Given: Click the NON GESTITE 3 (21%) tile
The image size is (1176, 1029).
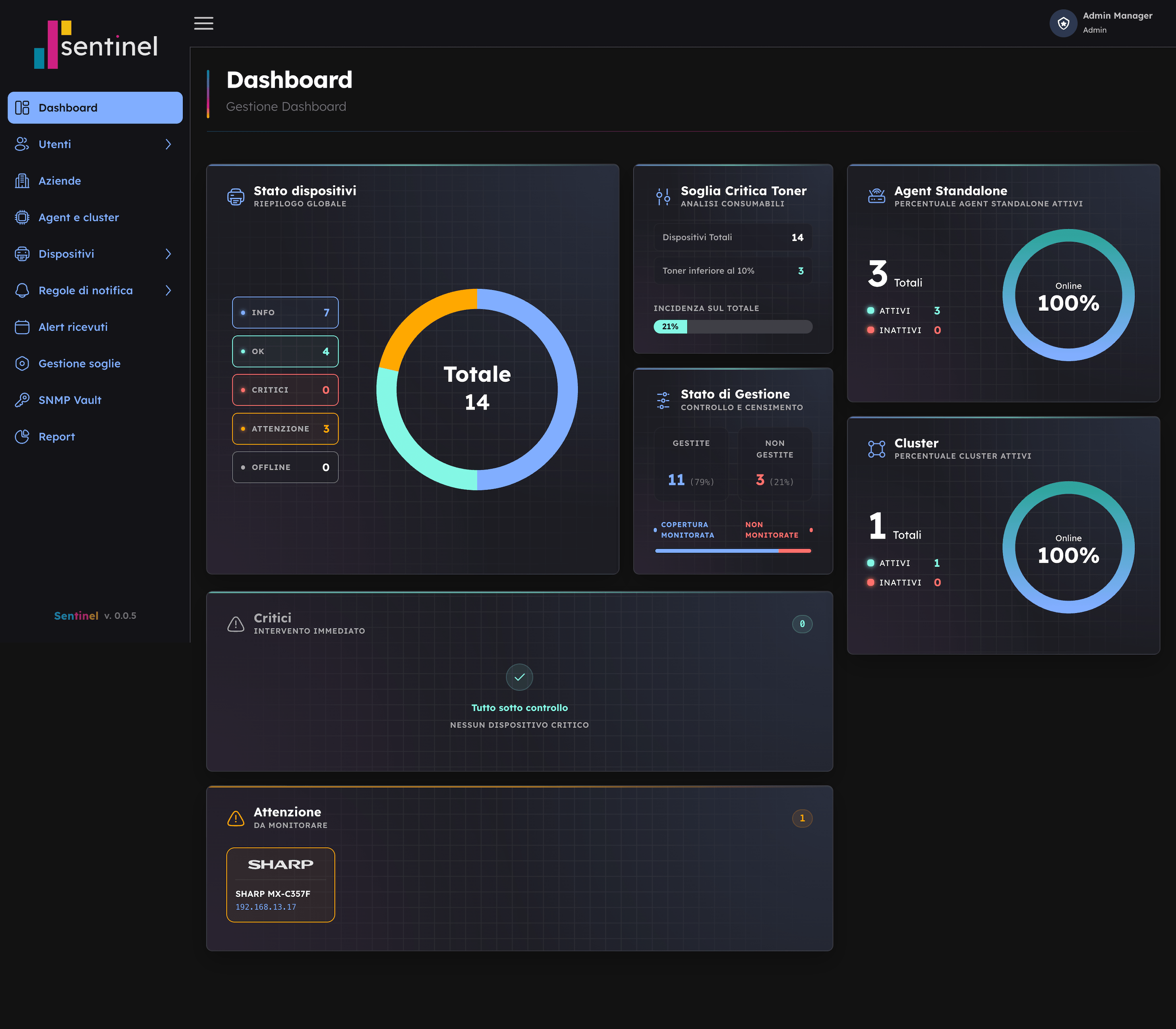Looking at the screenshot, I should point(774,464).
